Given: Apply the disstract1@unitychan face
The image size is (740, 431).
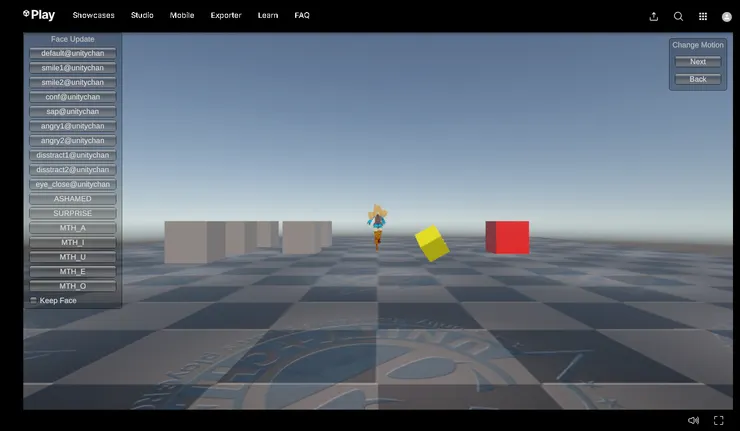Looking at the screenshot, I should click(73, 155).
